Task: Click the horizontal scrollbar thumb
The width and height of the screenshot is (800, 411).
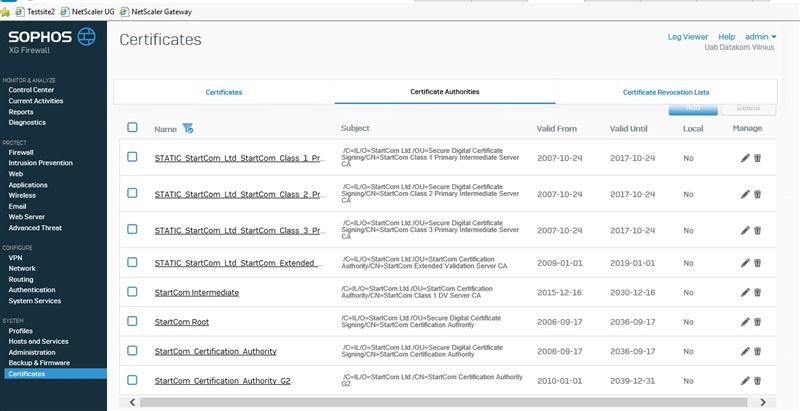Action: click(x=443, y=402)
